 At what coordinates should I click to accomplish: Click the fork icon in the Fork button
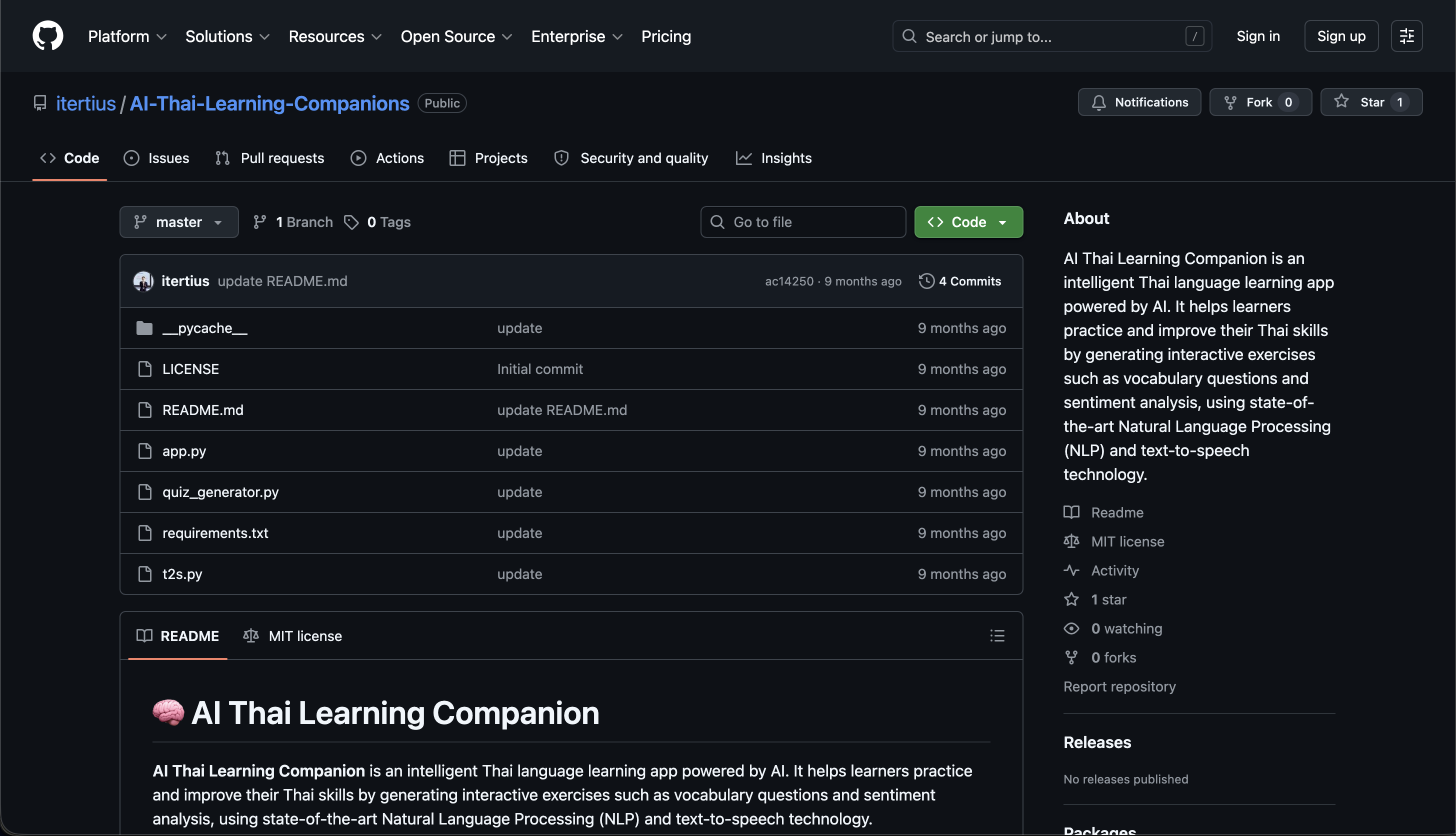pyautogui.click(x=1230, y=102)
